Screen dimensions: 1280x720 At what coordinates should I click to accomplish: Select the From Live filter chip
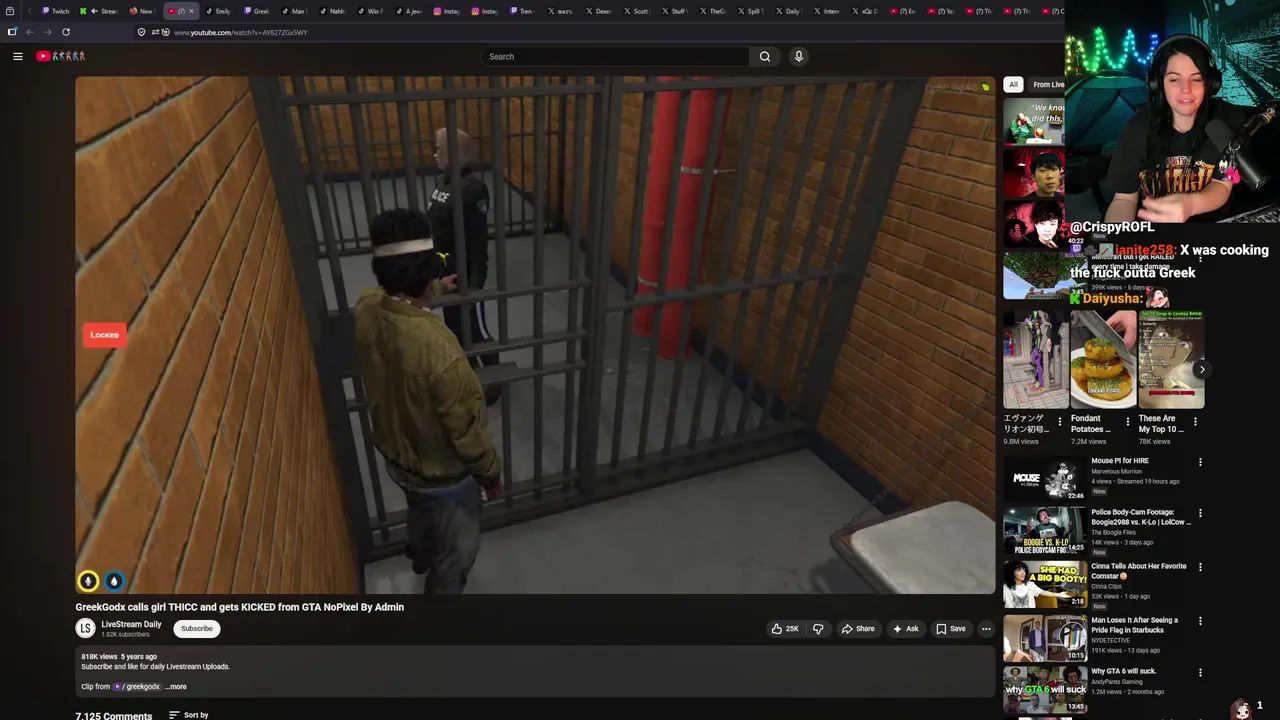1047,84
